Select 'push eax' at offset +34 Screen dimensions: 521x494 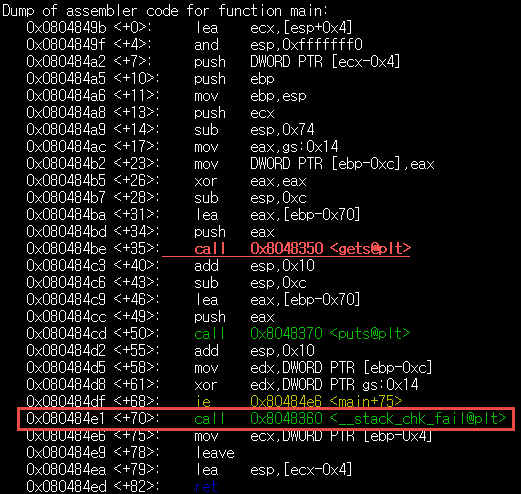tap(234, 232)
